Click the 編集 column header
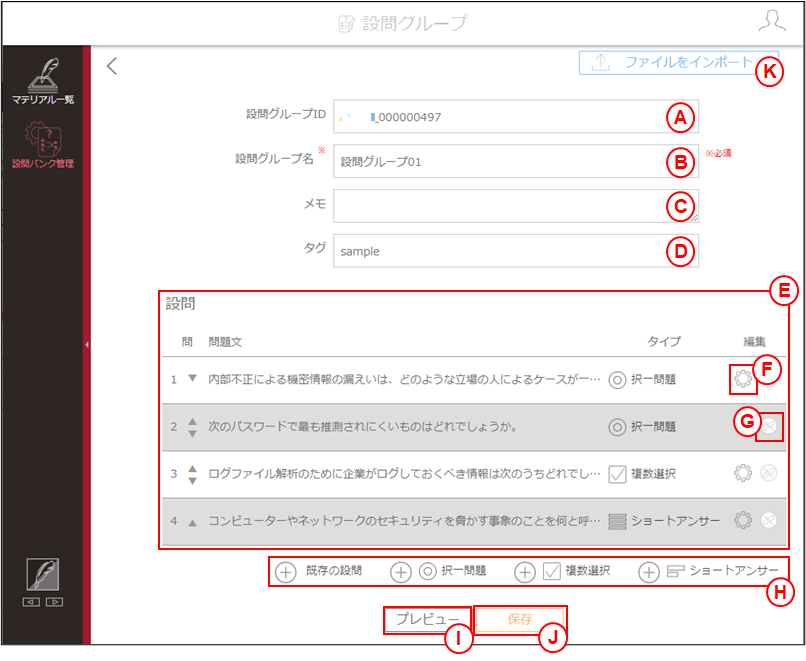The width and height of the screenshot is (806, 661). pyautogui.click(x=755, y=342)
